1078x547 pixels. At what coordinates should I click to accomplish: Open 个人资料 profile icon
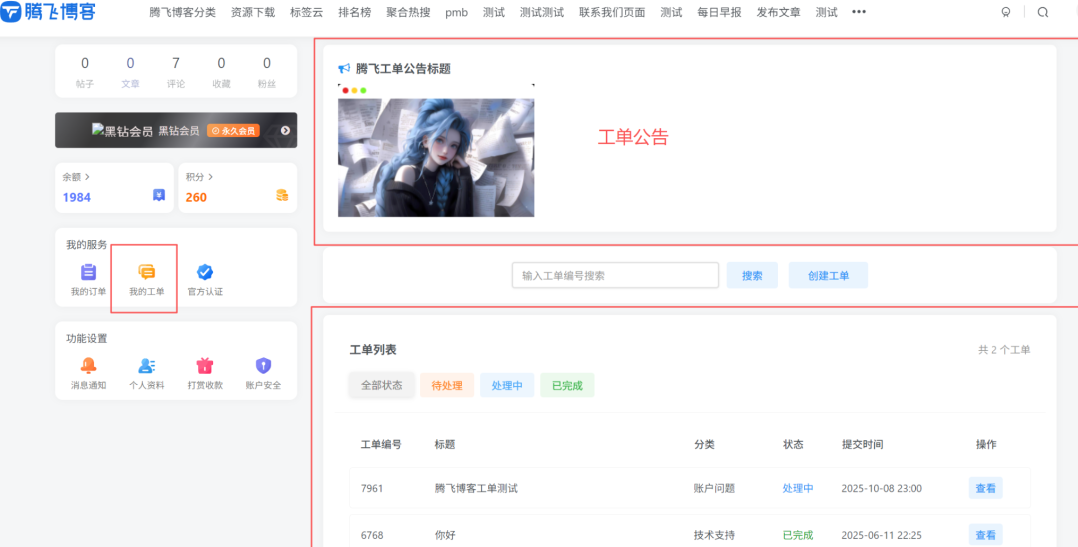click(146, 366)
